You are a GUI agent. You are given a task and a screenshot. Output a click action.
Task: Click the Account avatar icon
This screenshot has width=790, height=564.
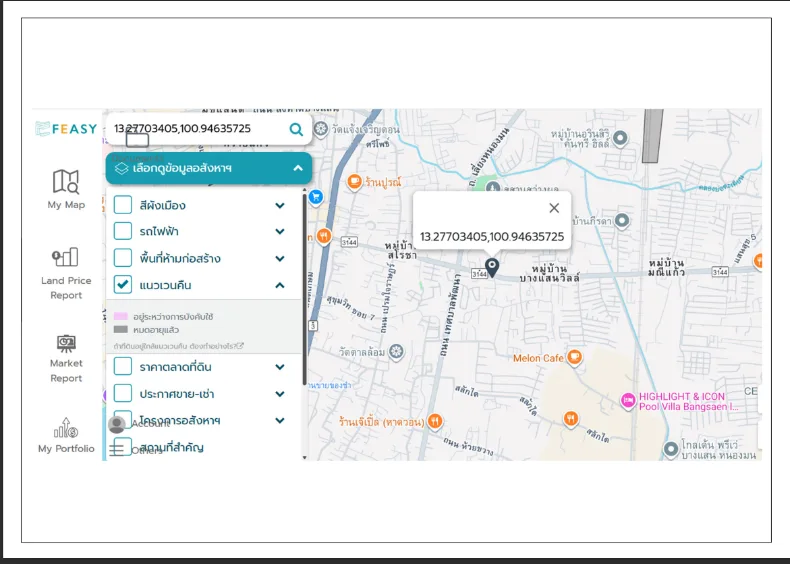[117, 425]
